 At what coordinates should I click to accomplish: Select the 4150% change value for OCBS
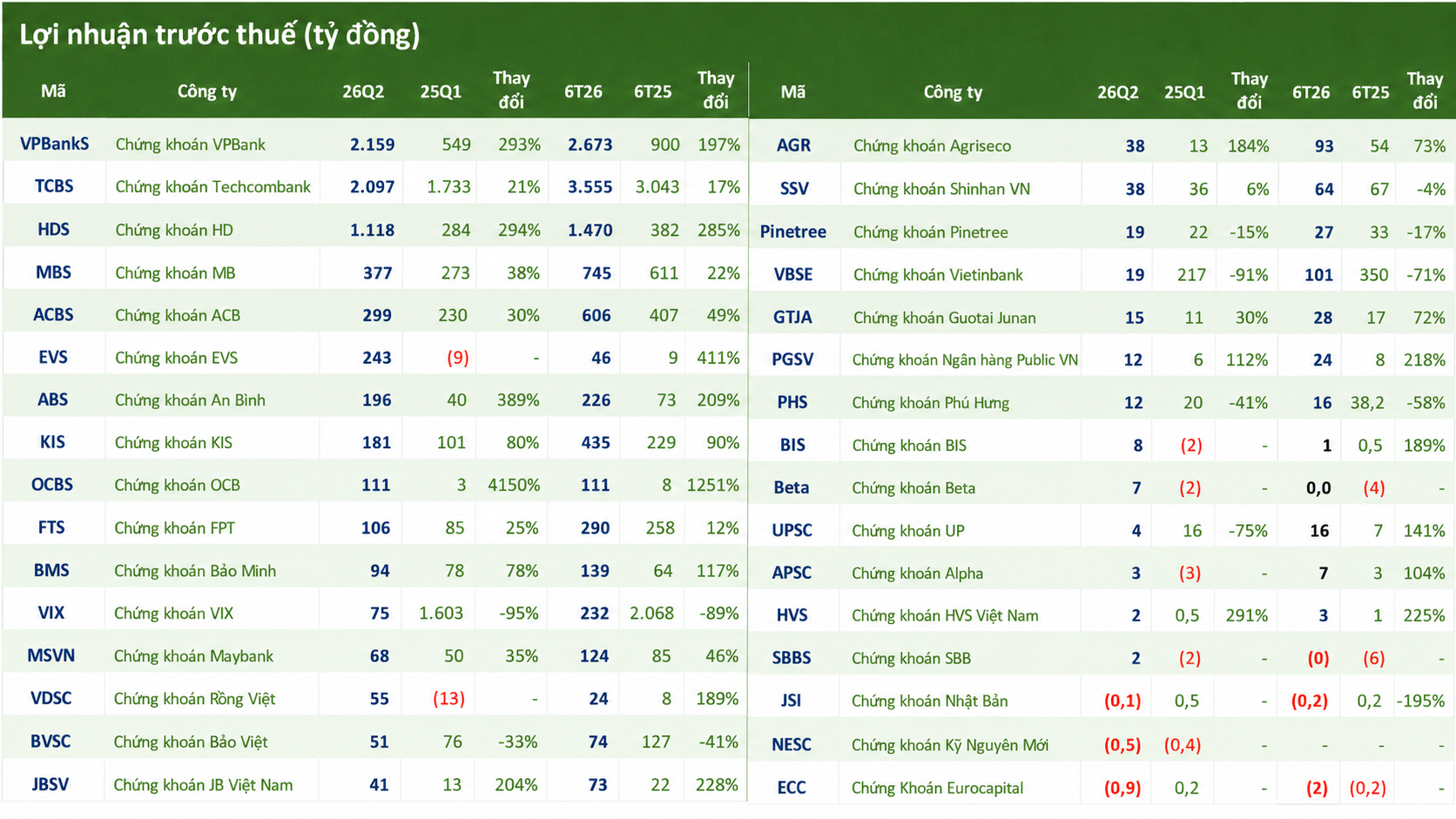coord(514,485)
